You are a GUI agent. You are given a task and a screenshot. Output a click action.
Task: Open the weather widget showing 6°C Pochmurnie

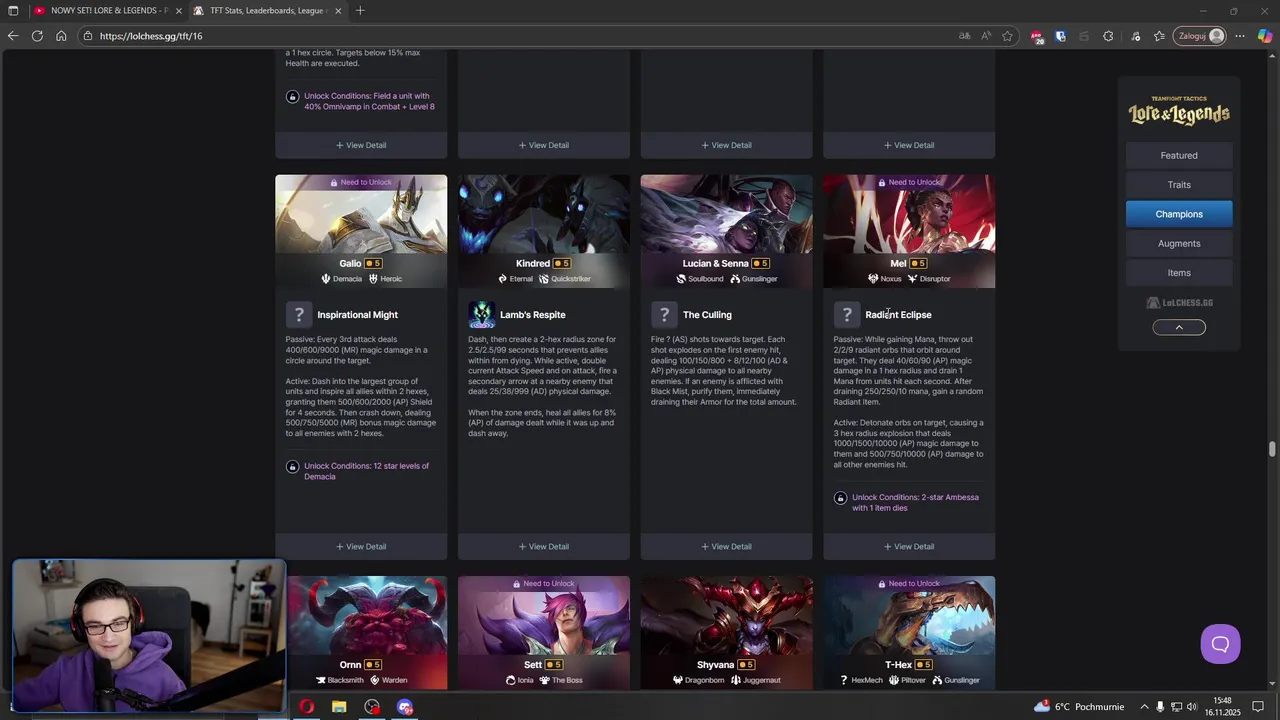click(x=1081, y=707)
